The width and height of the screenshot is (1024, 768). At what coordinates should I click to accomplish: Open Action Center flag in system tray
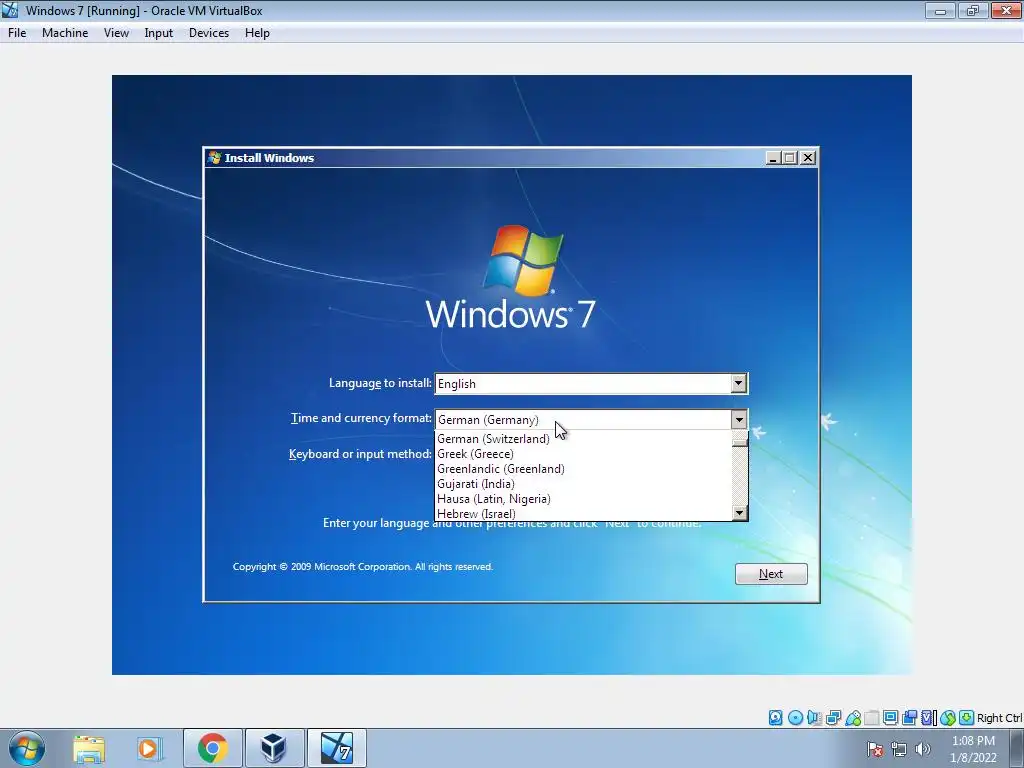coord(875,749)
